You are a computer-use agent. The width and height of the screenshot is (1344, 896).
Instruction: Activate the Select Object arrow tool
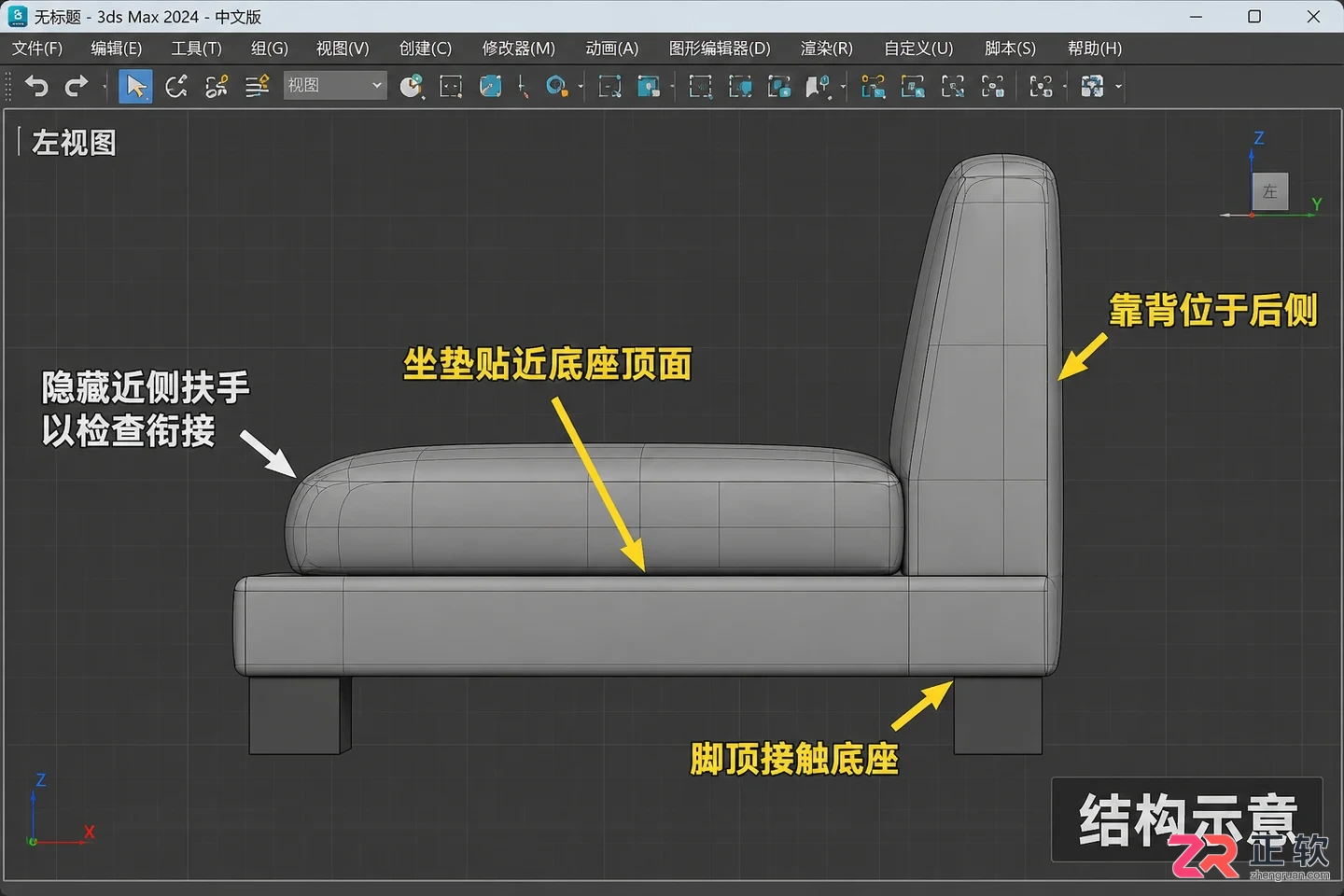coord(135,87)
